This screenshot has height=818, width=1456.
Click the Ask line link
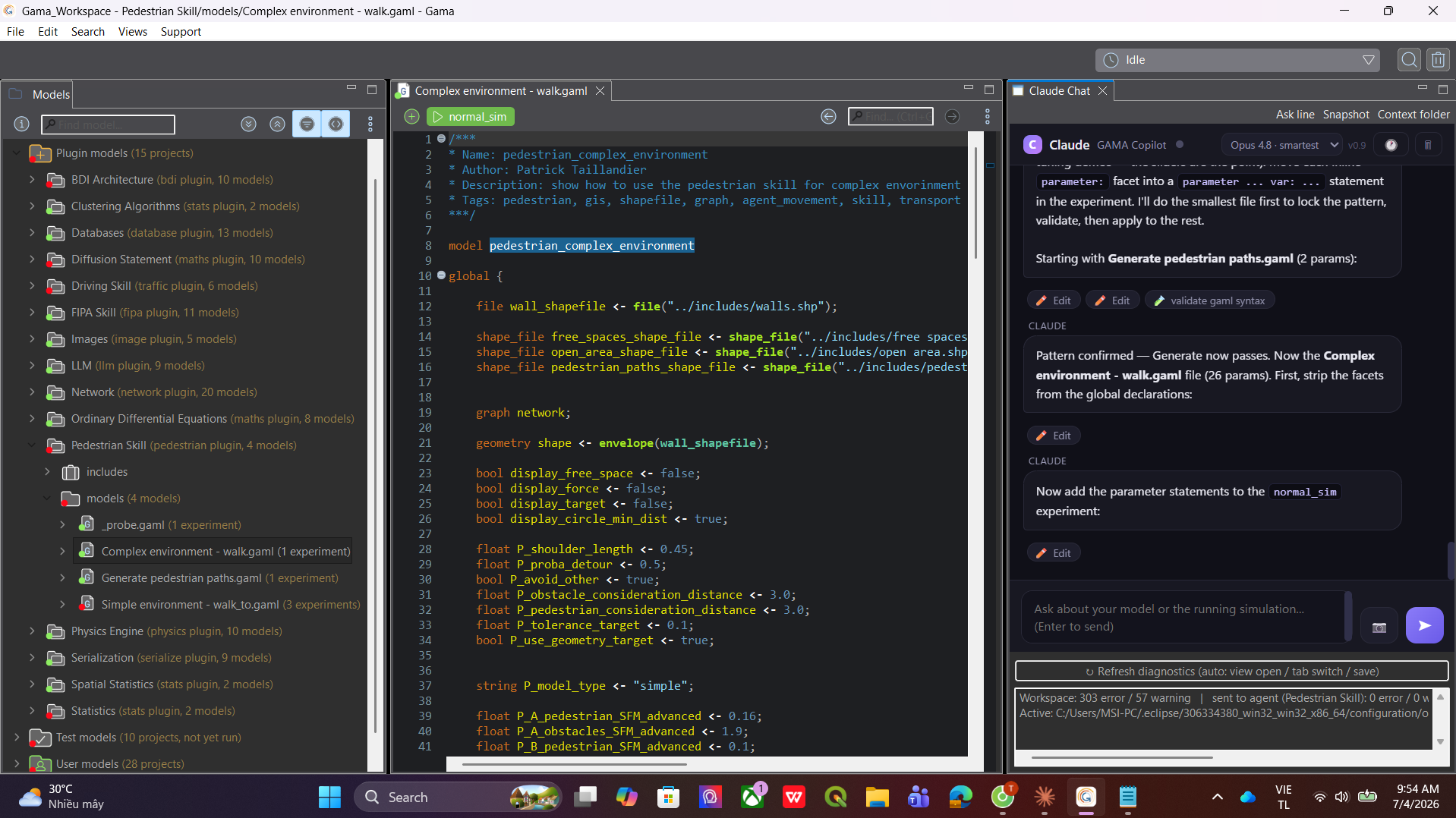coord(1295,115)
